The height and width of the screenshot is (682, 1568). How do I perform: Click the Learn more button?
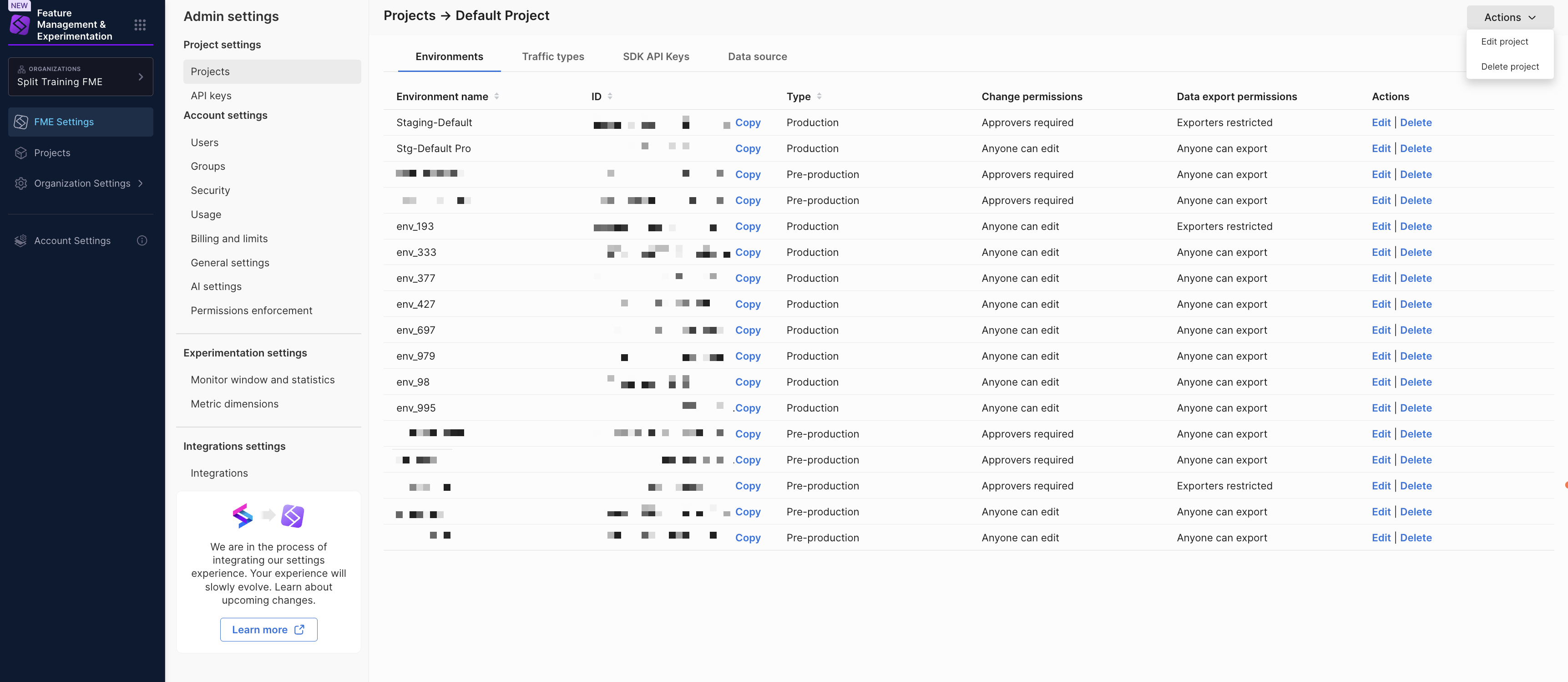coord(268,630)
